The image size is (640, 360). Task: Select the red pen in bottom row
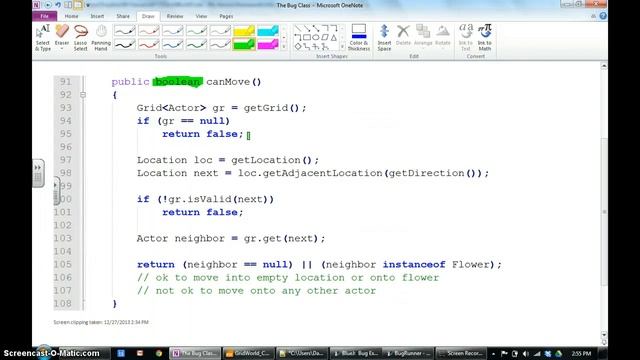[x=149, y=44]
